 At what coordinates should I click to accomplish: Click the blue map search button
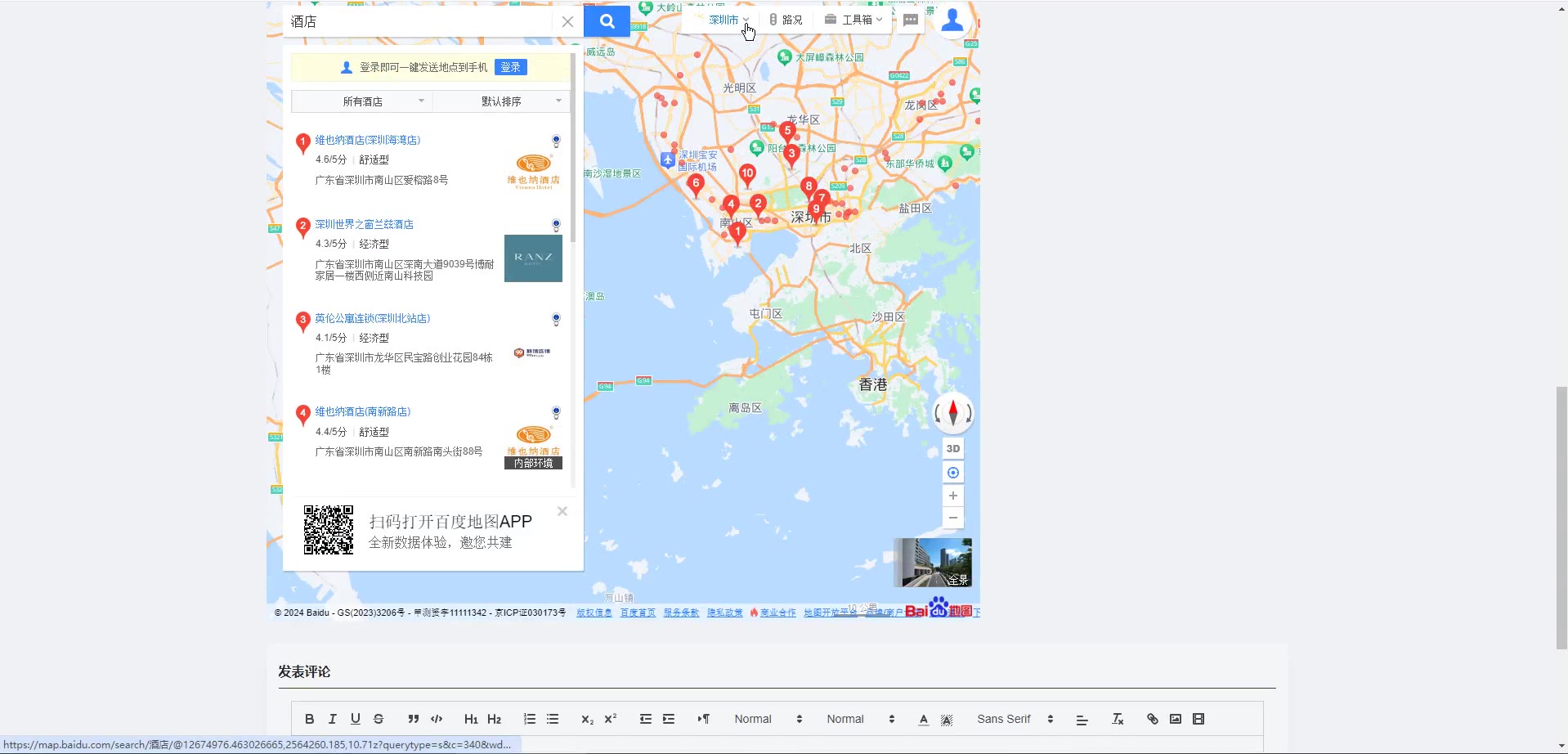pyautogui.click(x=607, y=21)
